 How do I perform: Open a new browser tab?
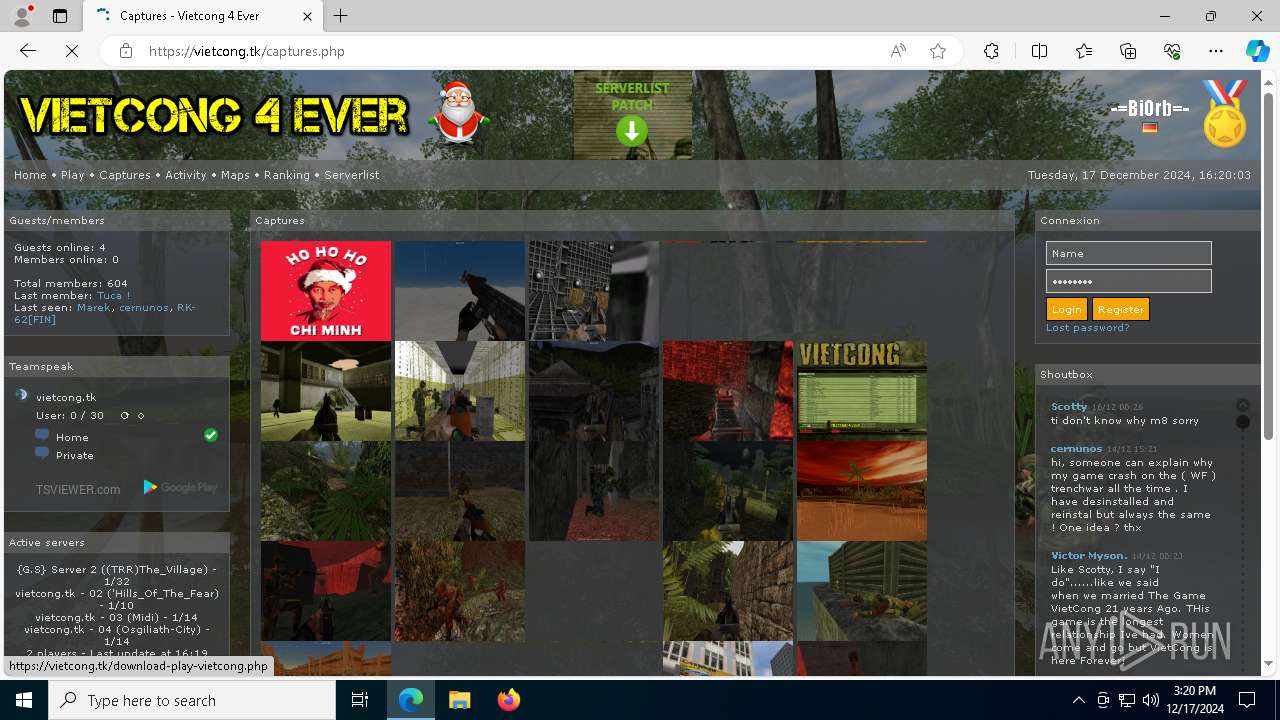tap(341, 16)
